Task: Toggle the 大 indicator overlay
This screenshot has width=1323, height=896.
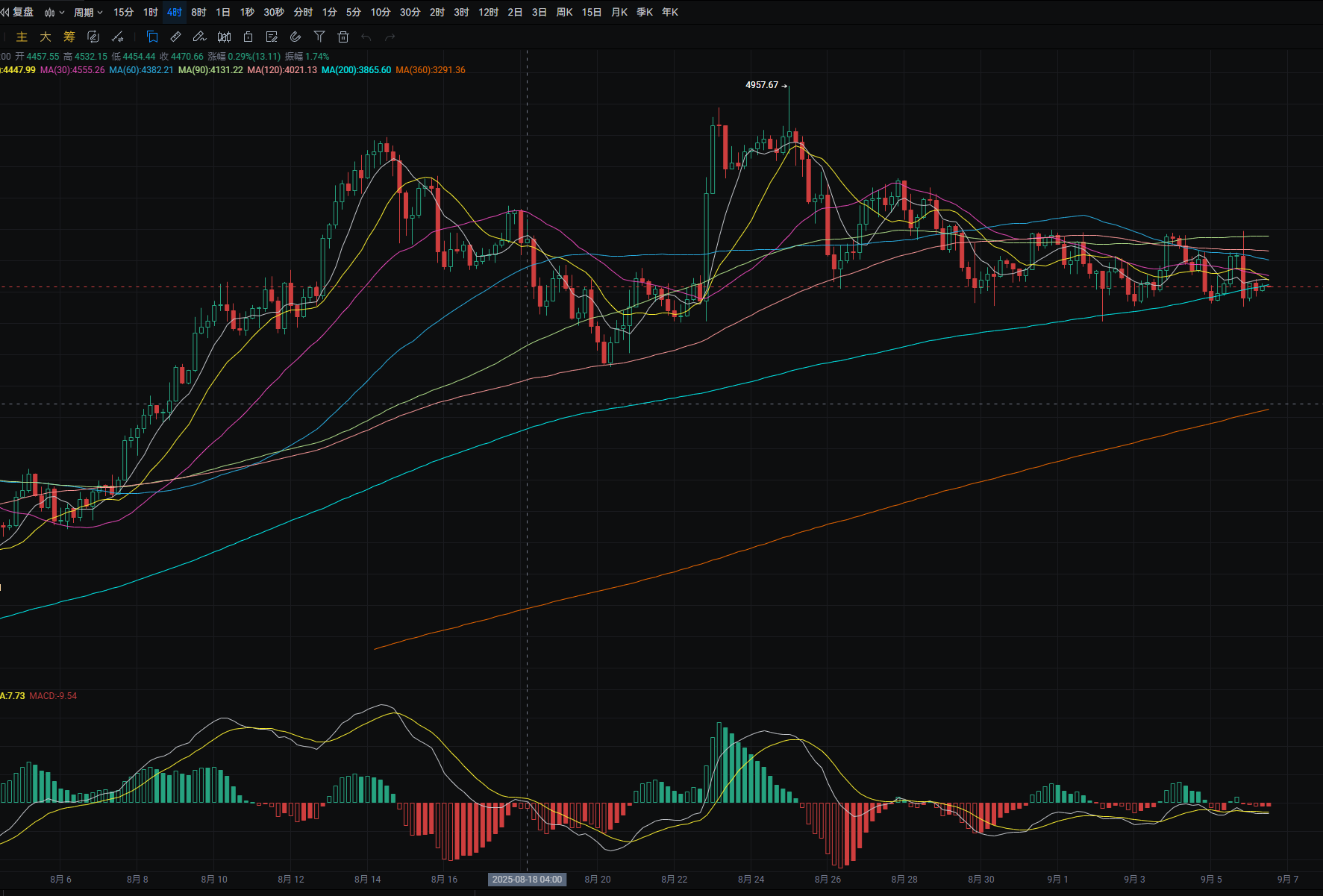Action: coord(46,37)
